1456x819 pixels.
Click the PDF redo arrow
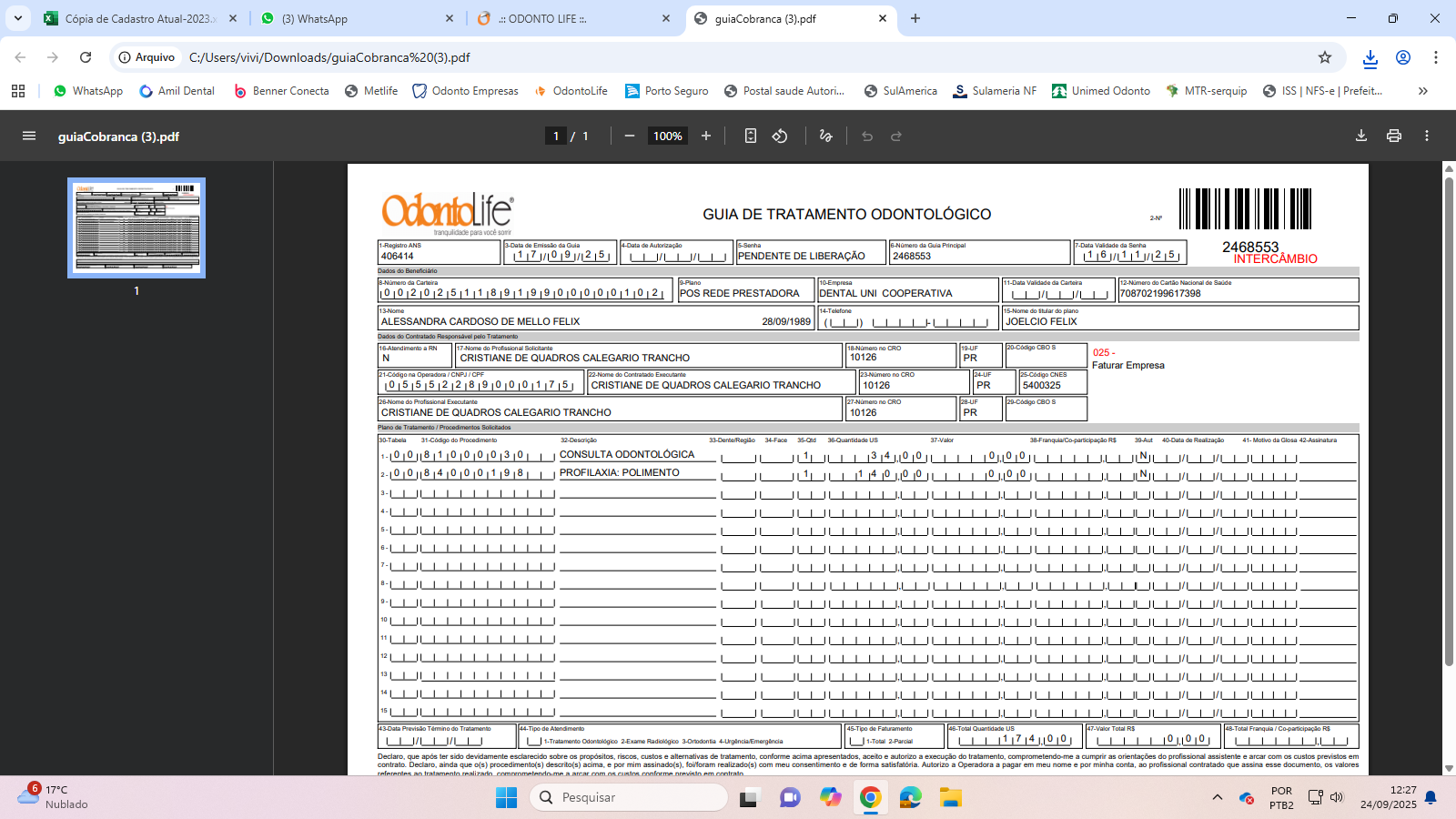click(896, 136)
